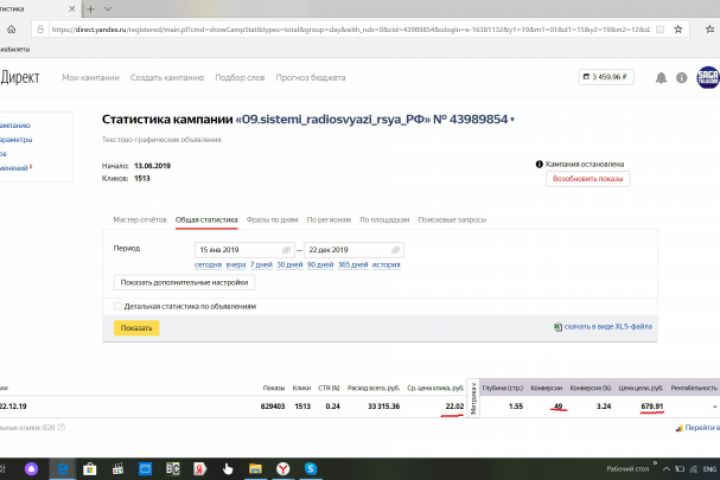Image resolution: width=720 pixels, height=480 pixels.
Task: Open calendar icon of end date field
Action: pyautogui.click(x=395, y=250)
